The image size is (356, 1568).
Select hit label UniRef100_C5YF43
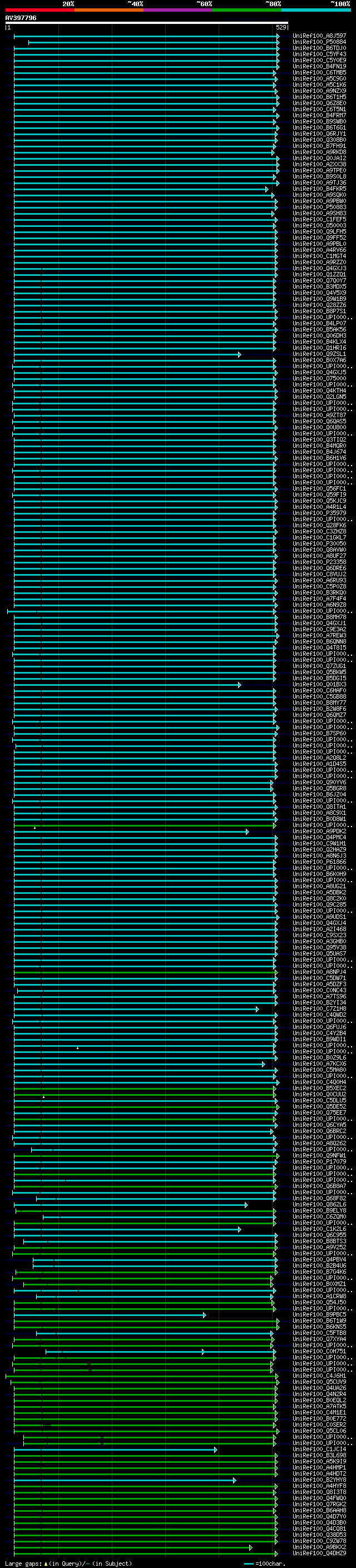[x=319, y=54]
